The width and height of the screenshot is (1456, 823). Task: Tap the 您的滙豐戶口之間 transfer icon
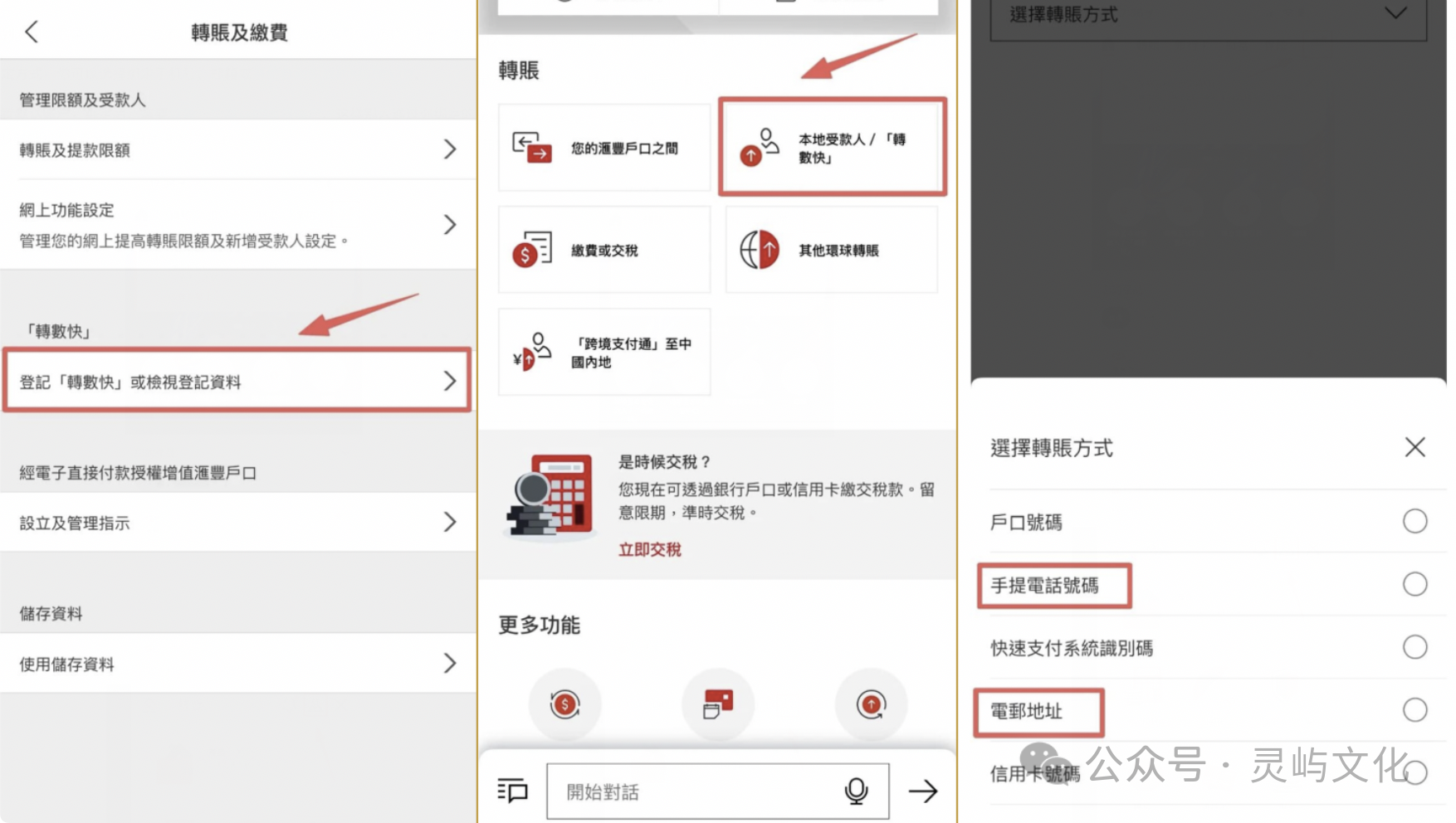531,148
